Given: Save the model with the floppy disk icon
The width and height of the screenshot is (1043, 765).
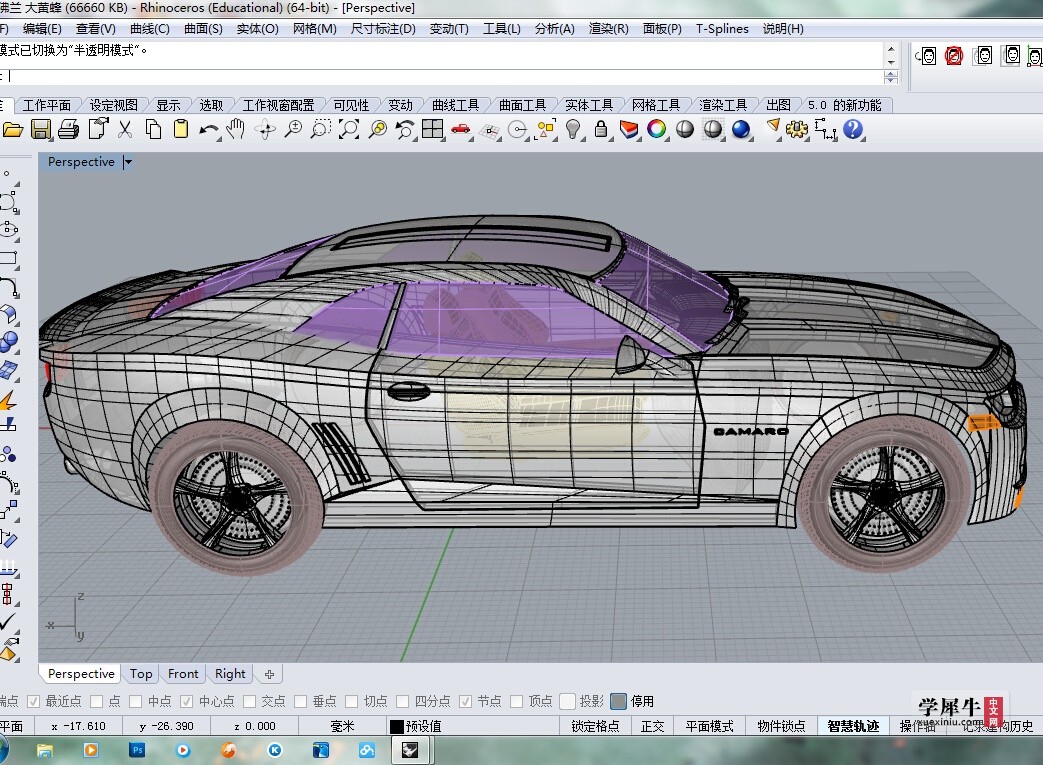Looking at the screenshot, I should (41, 129).
